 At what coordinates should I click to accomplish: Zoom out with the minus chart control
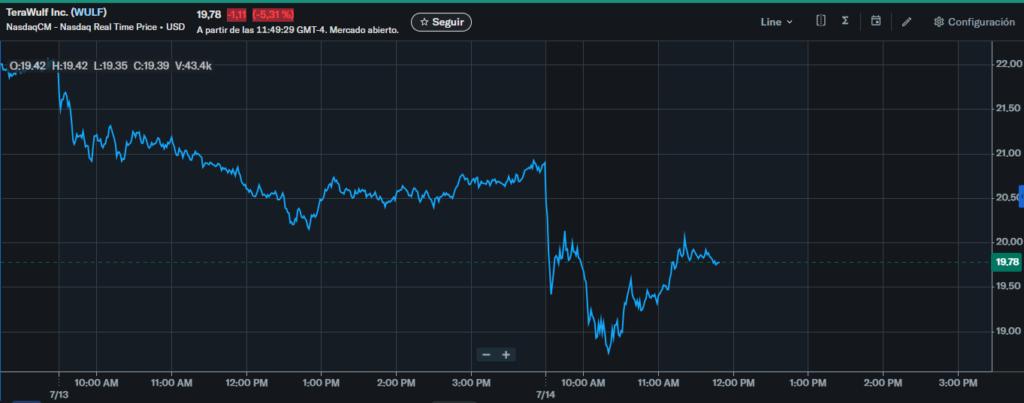pos(486,355)
